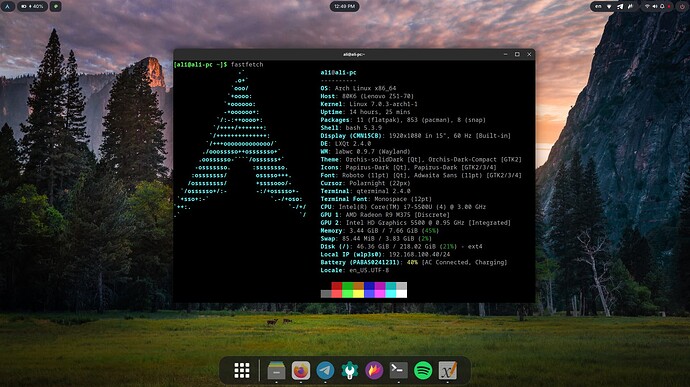Launch Firefox from the dock
The height and width of the screenshot is (387, 690).
click(301, 370)
